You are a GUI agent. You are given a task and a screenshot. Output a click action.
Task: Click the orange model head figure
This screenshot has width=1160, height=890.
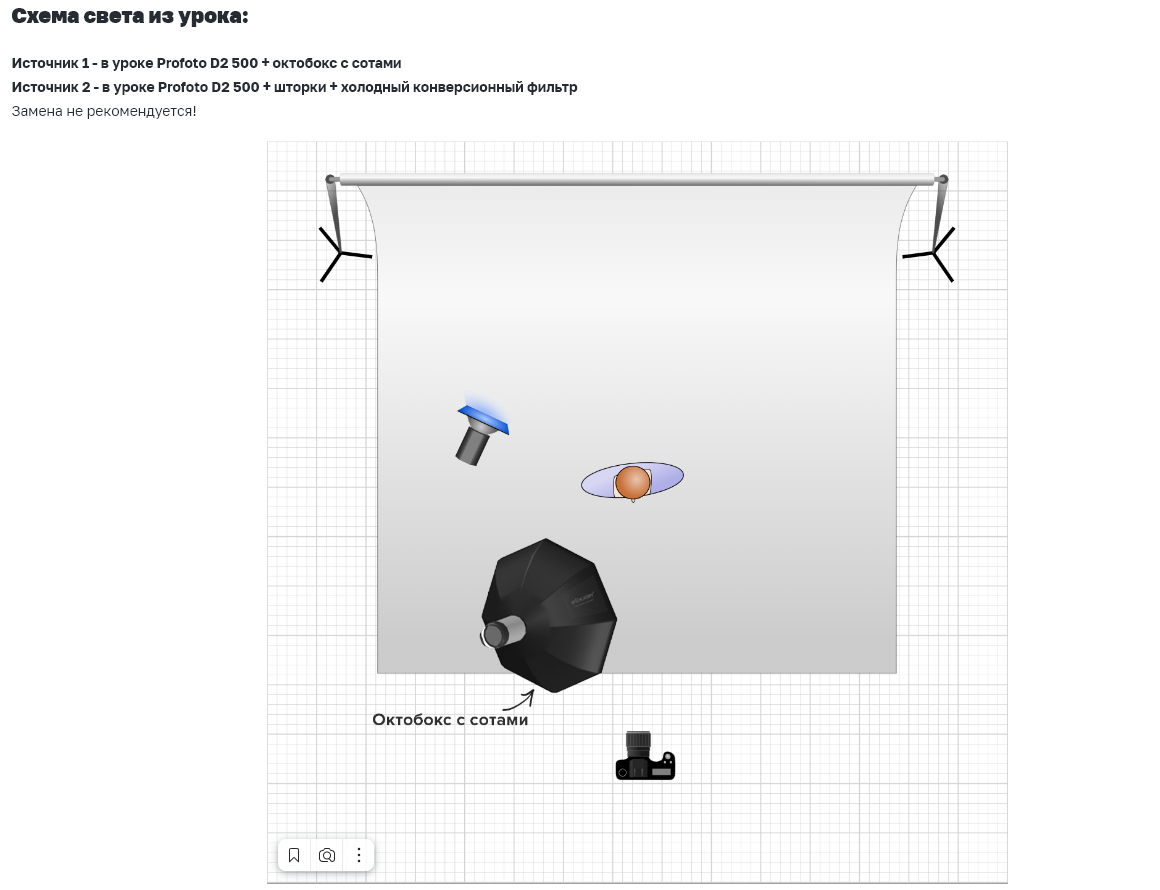pyautogui.click(x=633, y=482)
